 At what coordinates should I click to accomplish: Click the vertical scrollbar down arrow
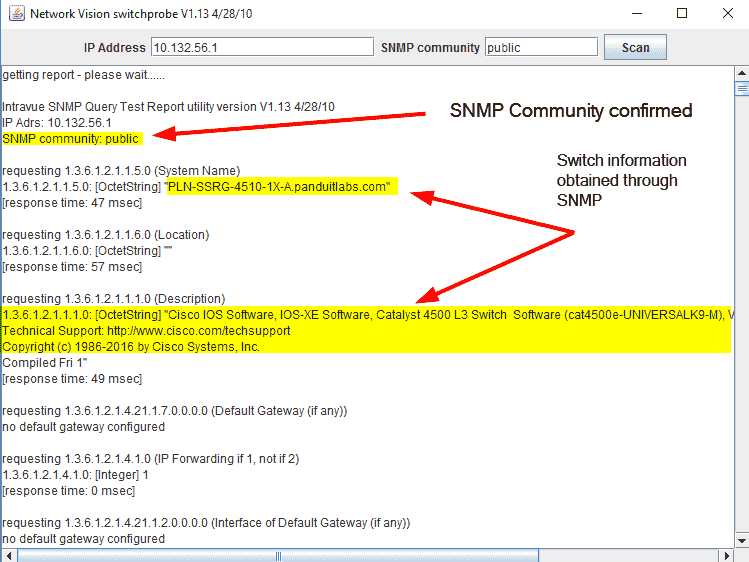[741, 541]
